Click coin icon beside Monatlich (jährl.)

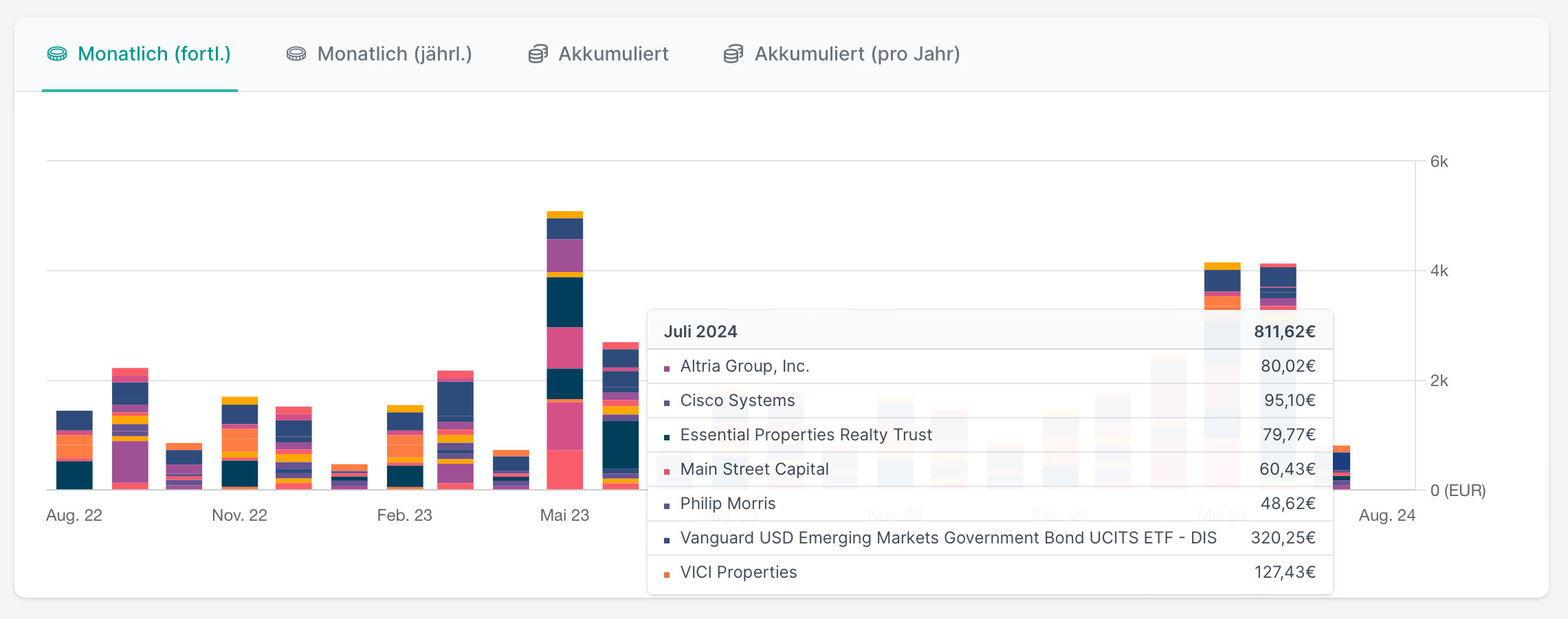pos(296,54)
